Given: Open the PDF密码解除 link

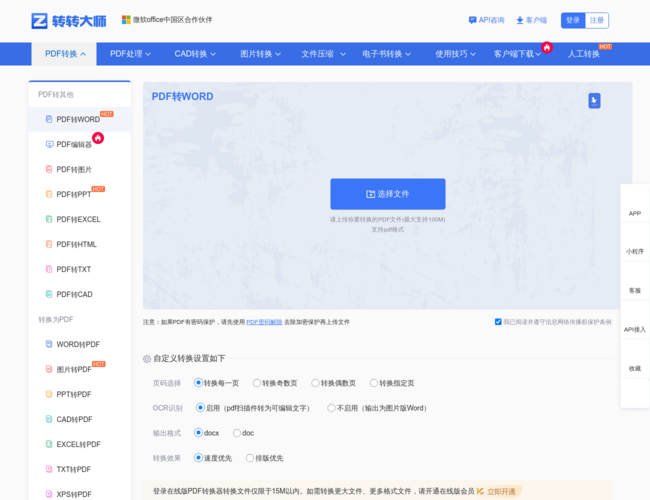Looking at the screenshot, I should [x=265, y=322].
